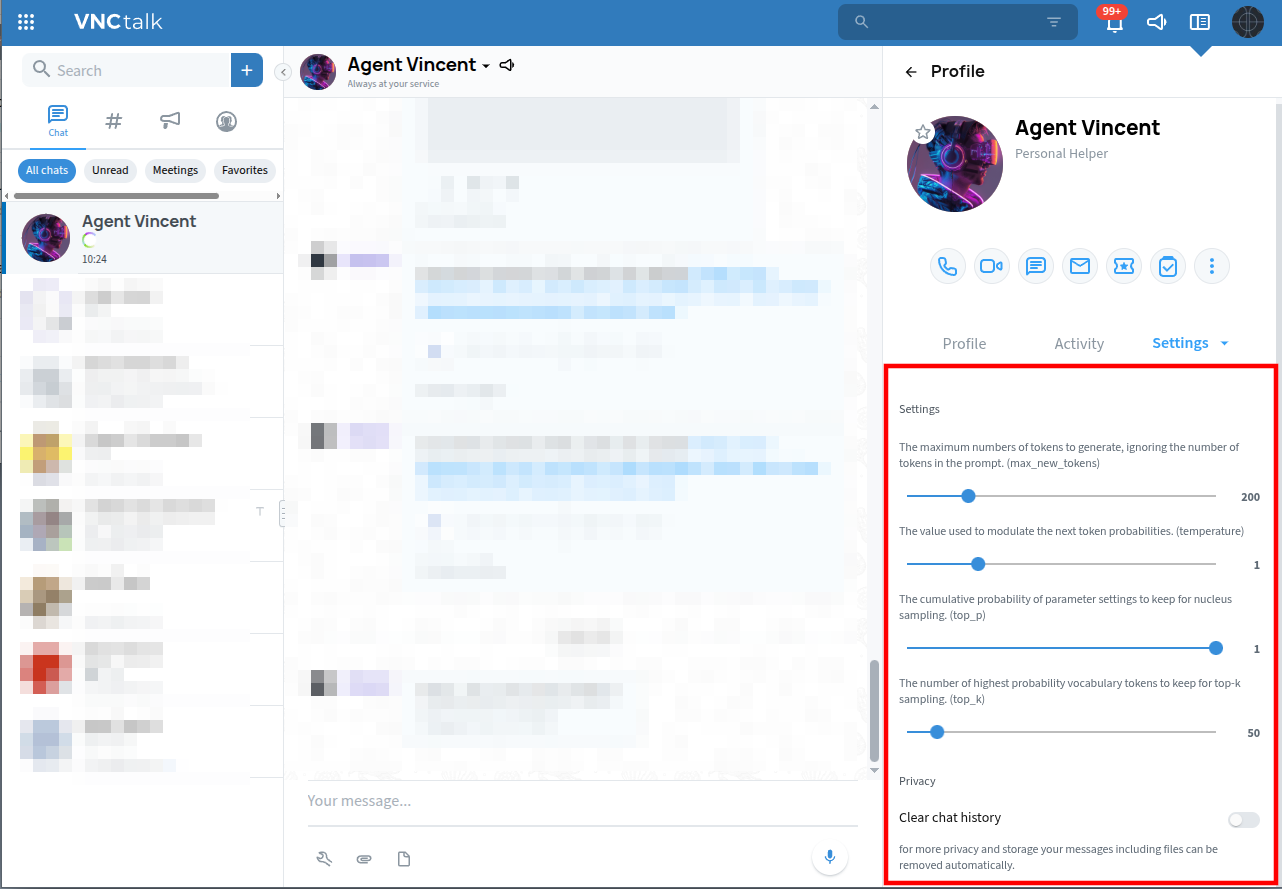Click the paperclip attachment icon
Screen dimensions: 1282x889
364,859
